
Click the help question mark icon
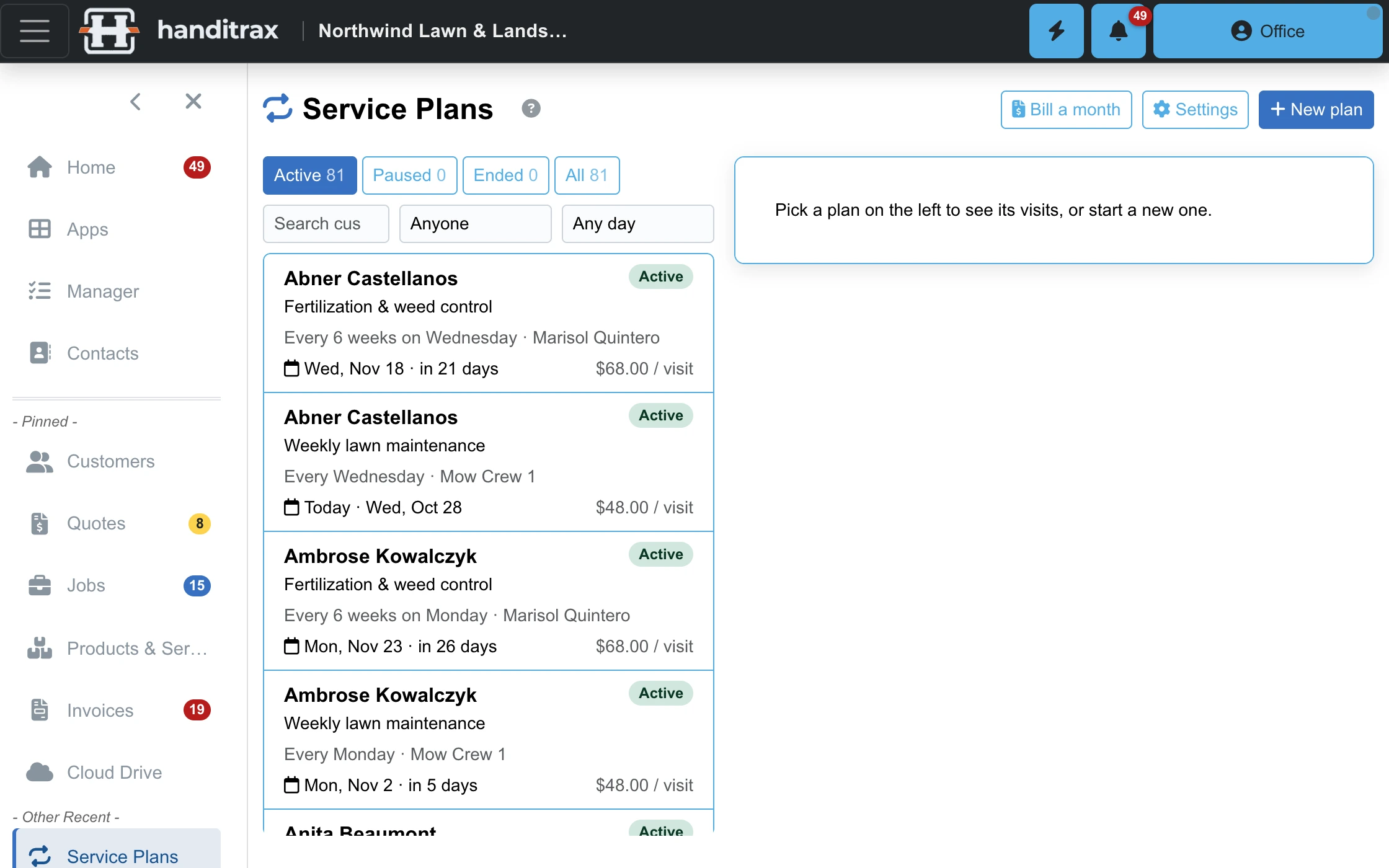[531, 108]
